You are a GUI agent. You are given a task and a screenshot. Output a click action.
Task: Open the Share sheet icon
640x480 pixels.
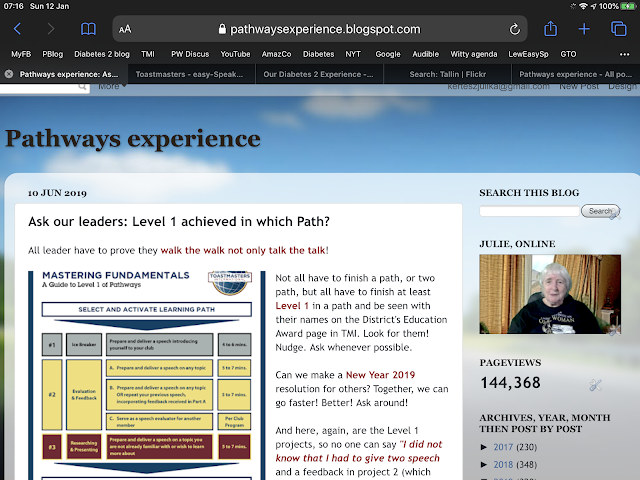551,29
